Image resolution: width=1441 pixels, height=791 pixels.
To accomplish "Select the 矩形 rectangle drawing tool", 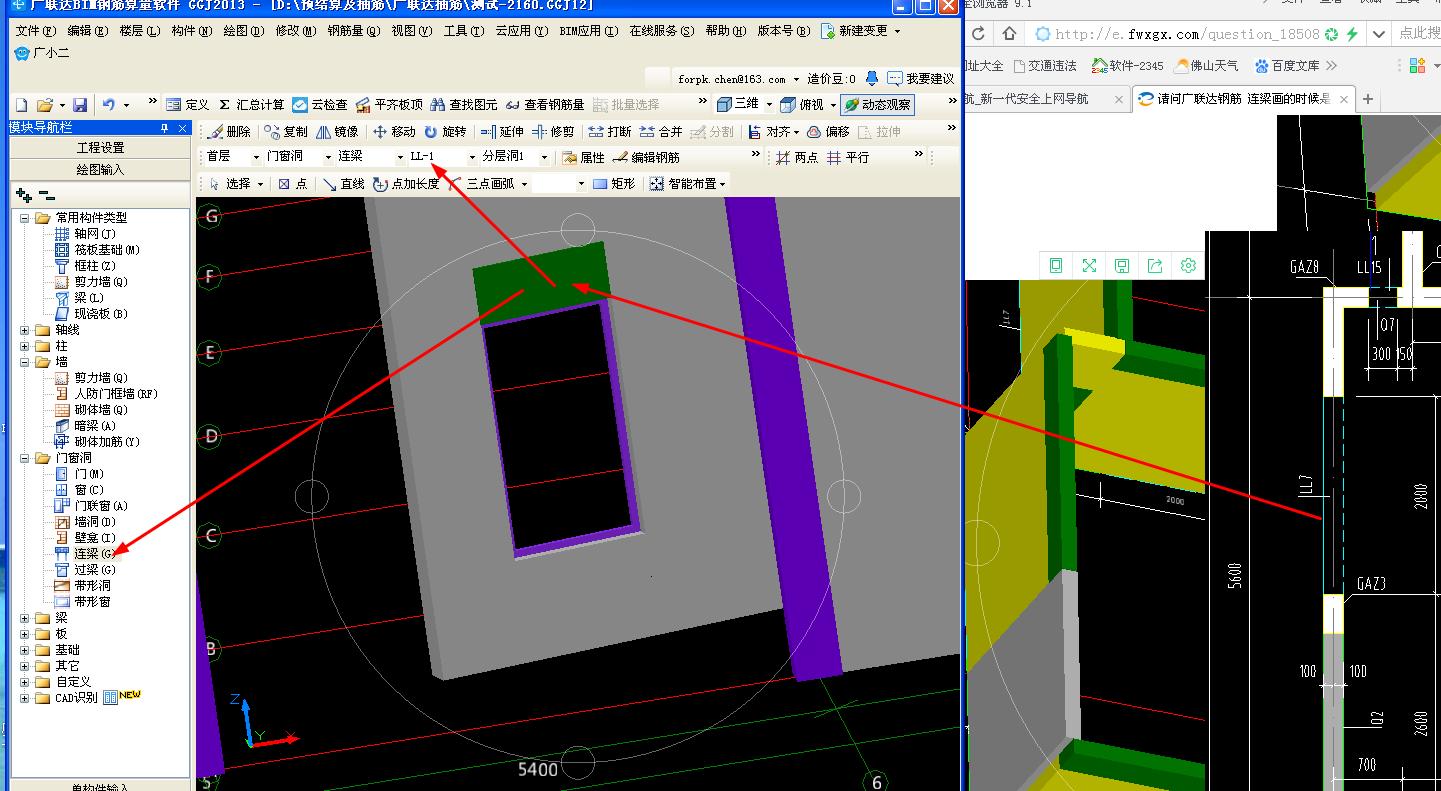I will point(614,184).
